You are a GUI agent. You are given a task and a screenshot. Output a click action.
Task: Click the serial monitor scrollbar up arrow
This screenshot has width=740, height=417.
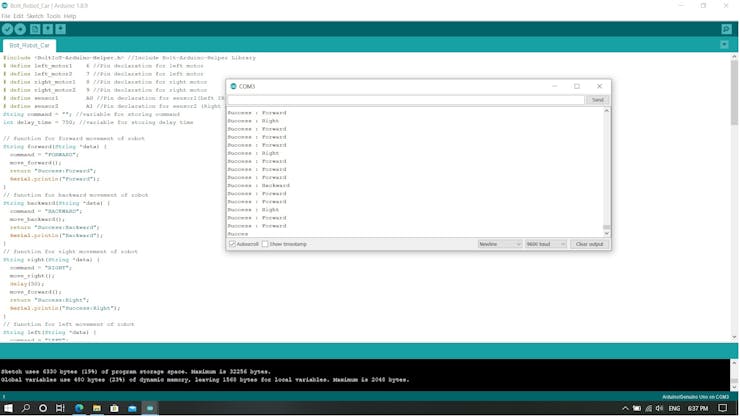[606, 111]
